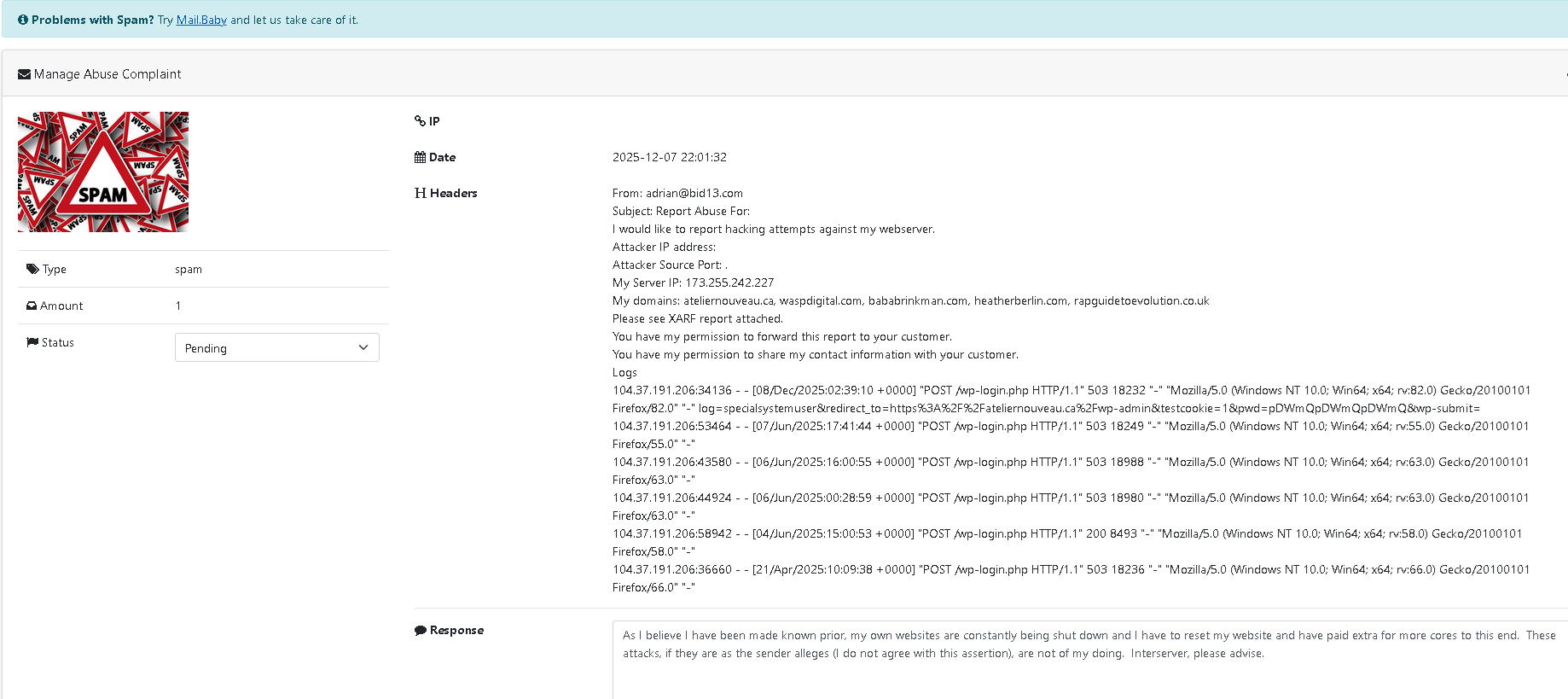1568x699 pixels.
Task: Click the SPAM warning signs image
Action: pyautogui.click(x=103, y=172)
